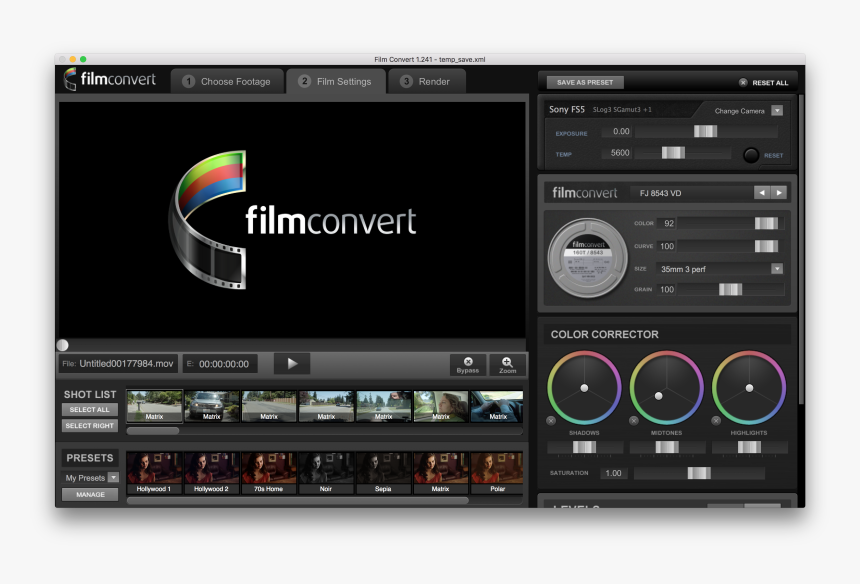Apply the Polar preset

[497, 473]
